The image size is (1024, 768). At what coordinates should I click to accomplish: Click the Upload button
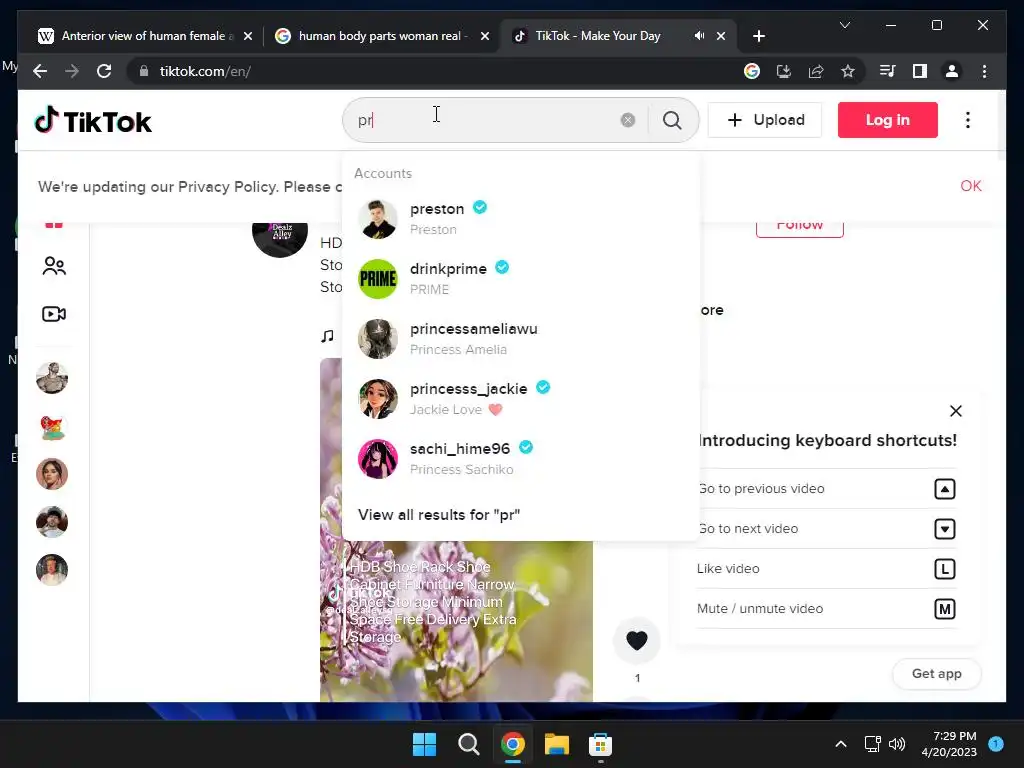[x=765, y=120]
